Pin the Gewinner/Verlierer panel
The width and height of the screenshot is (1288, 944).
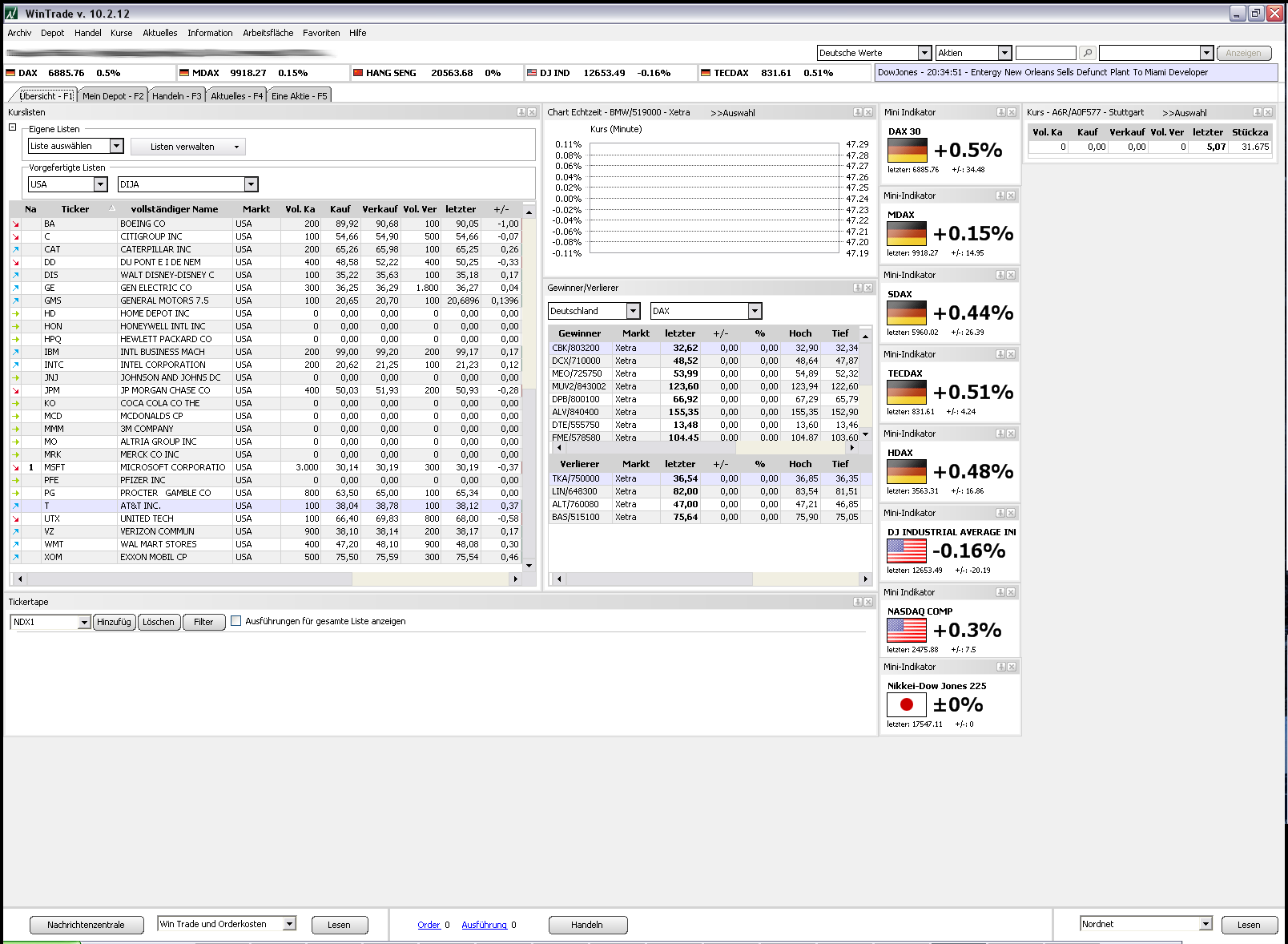(x=858, y=288)
